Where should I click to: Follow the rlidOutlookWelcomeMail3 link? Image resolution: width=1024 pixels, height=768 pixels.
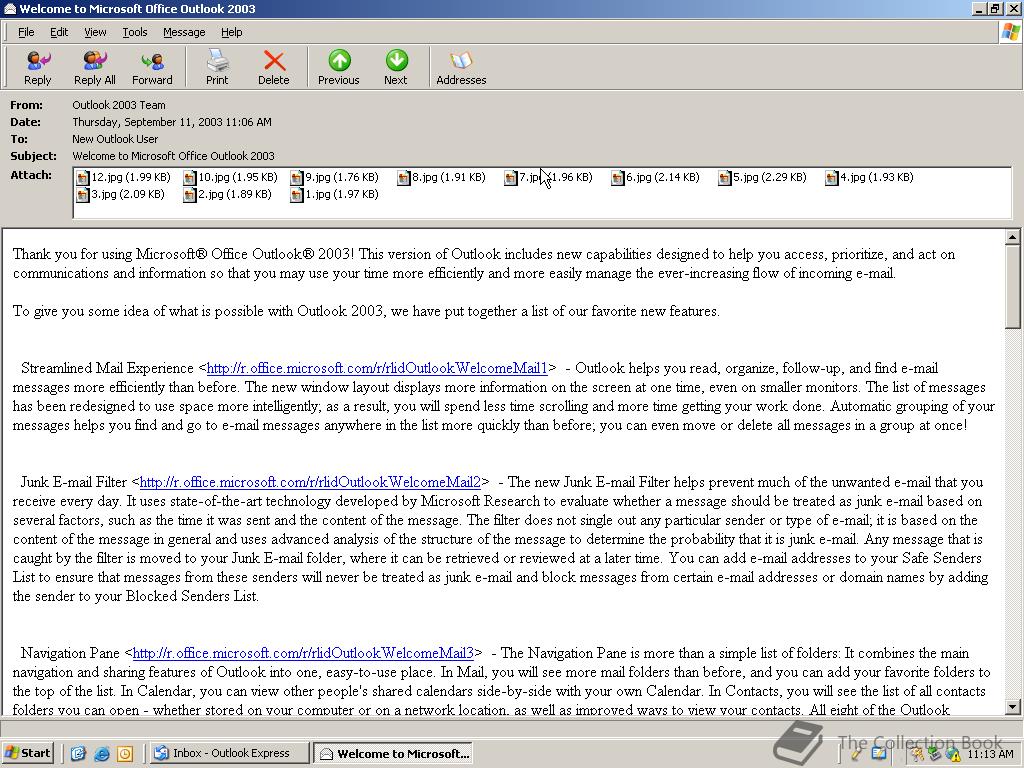[x=303, y=654]
